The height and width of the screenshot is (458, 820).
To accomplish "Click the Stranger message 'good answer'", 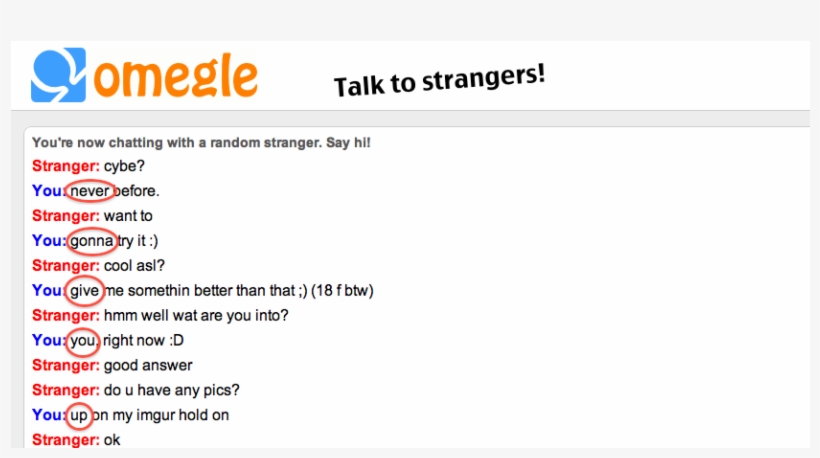I will 148,366.
